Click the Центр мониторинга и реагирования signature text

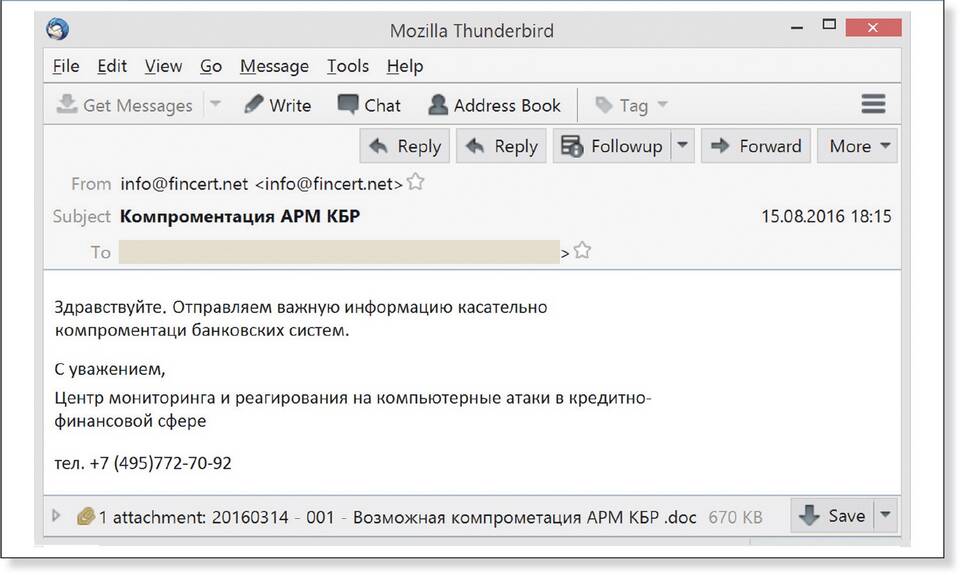(353, 409)
